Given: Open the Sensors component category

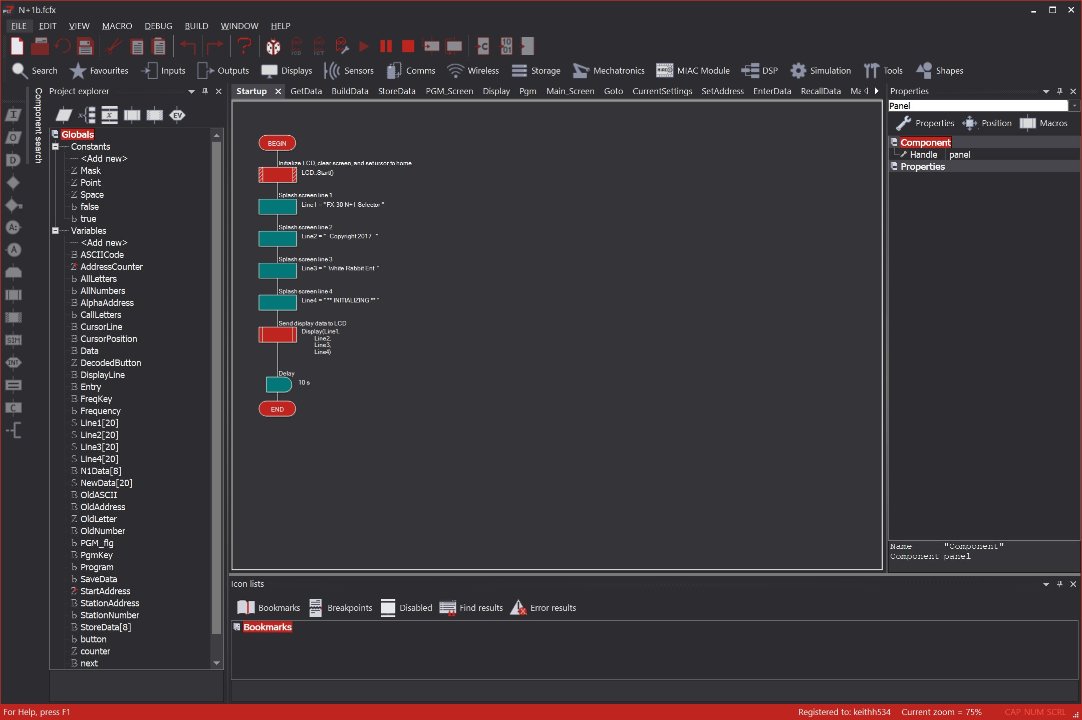Looking at the screenshot, I should 349,70.
